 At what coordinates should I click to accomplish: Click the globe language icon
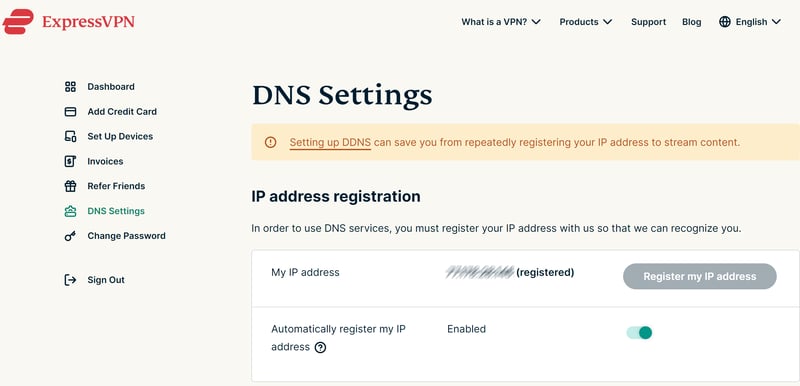coord(725,22)
